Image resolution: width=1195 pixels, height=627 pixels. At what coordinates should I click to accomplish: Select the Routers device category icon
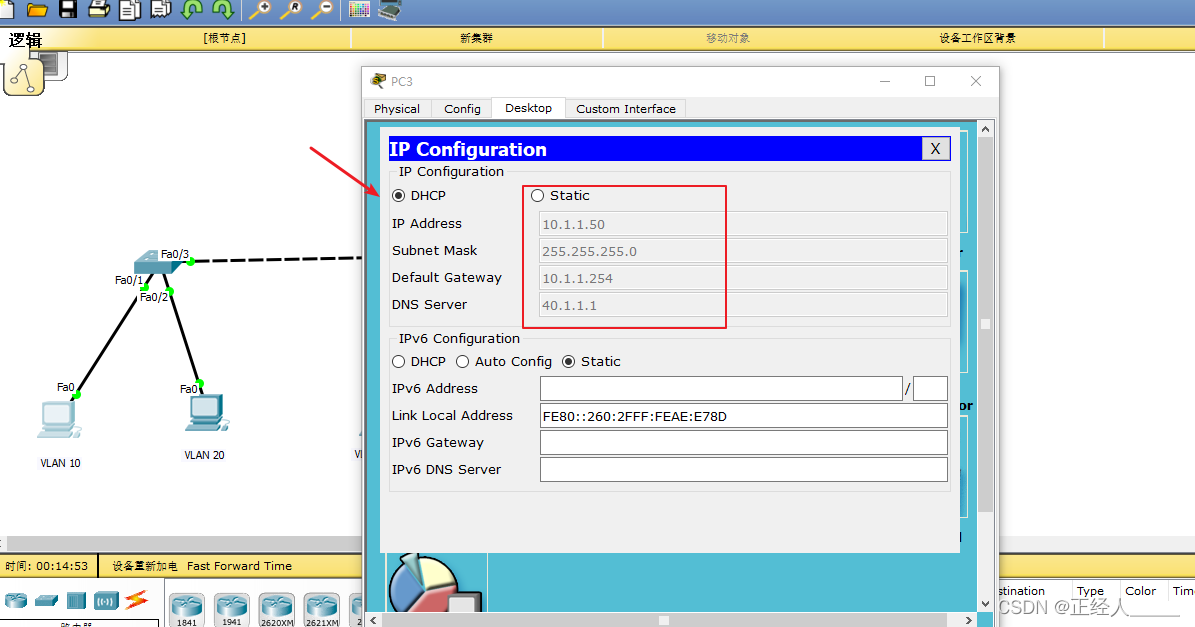16,600
